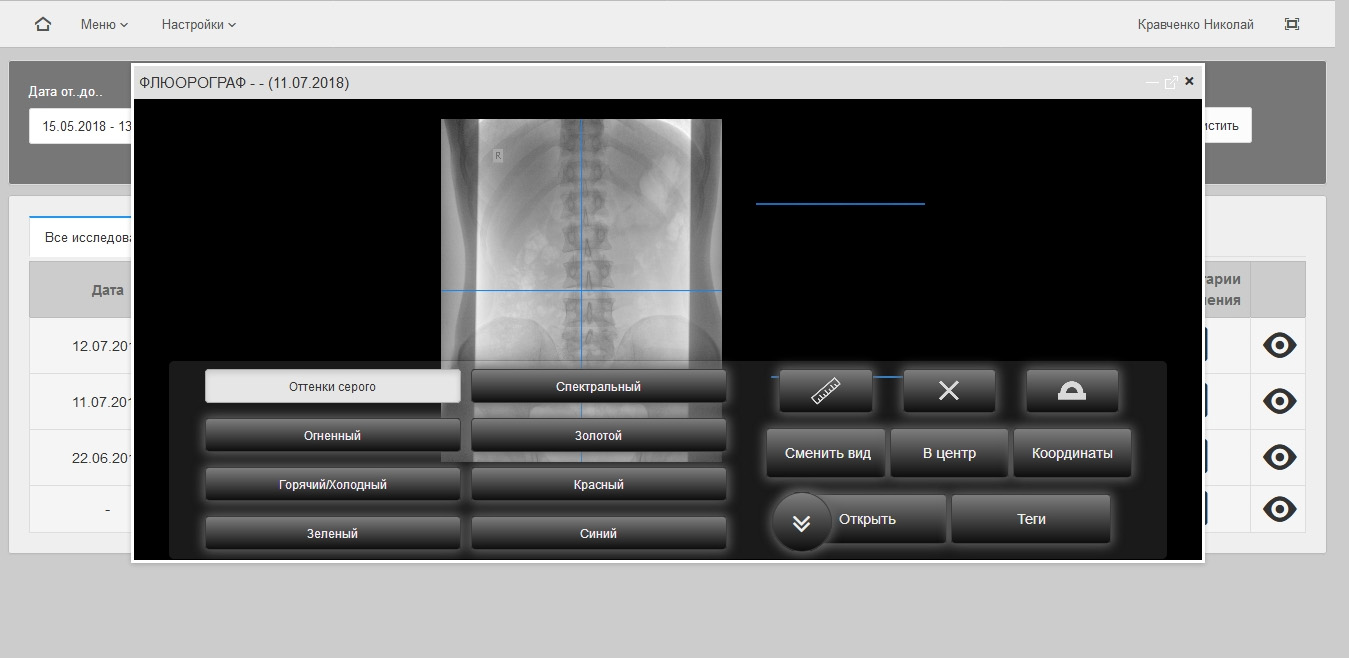Click the date range input field
The image size is (1349, 658).
click(82, 127)
